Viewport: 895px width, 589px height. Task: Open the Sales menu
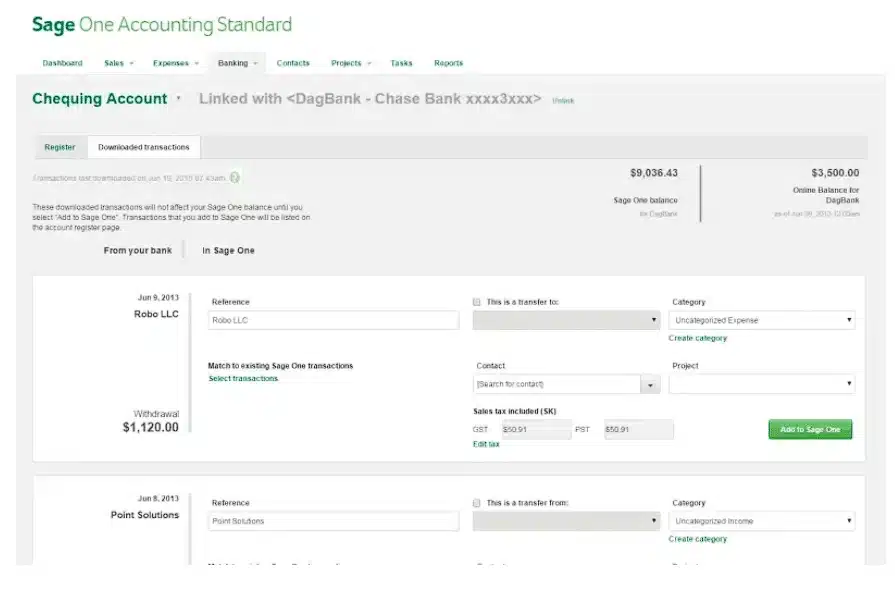click(118, 63)
